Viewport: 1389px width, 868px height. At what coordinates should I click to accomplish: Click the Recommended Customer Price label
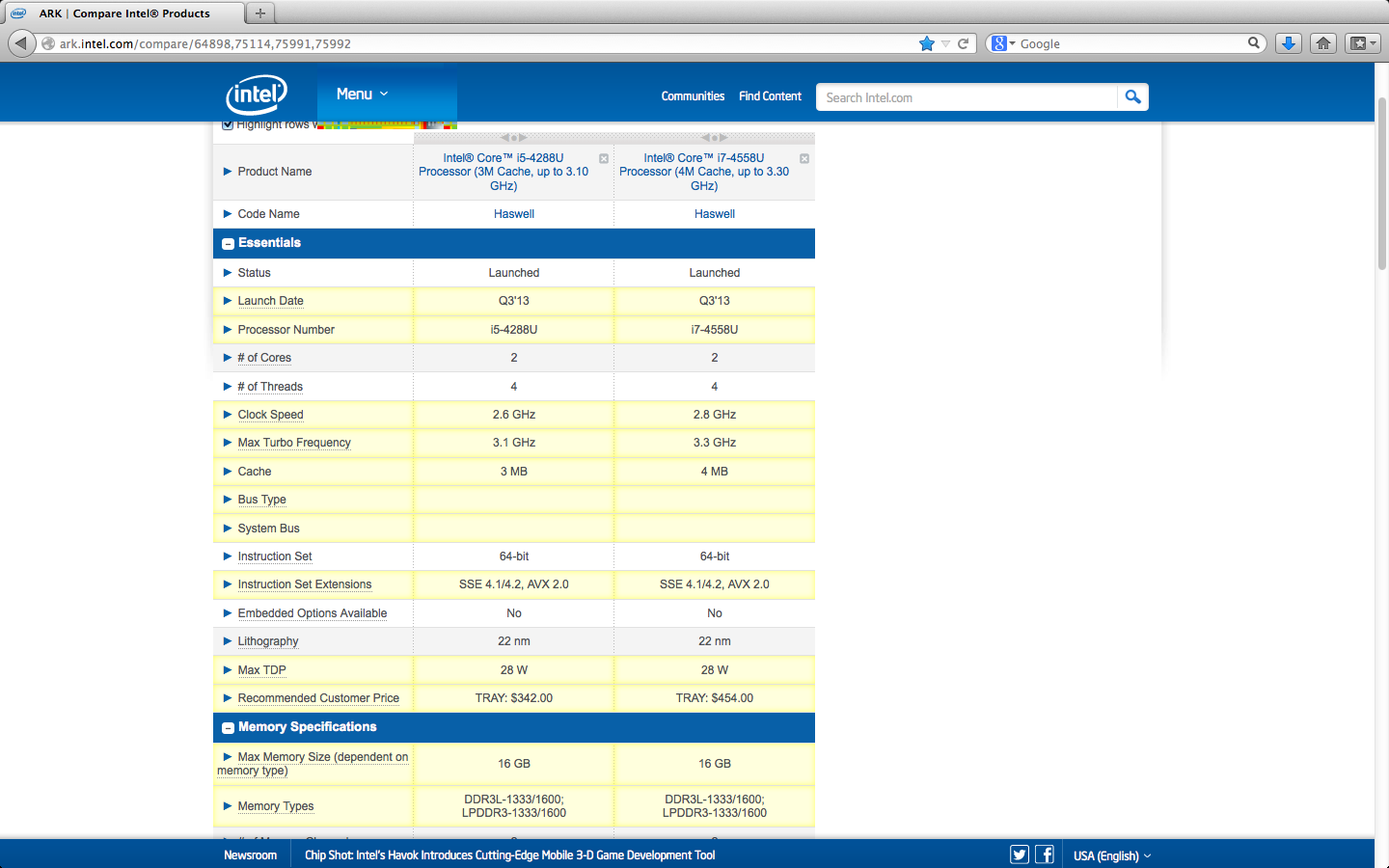click(x=318, y=698)
